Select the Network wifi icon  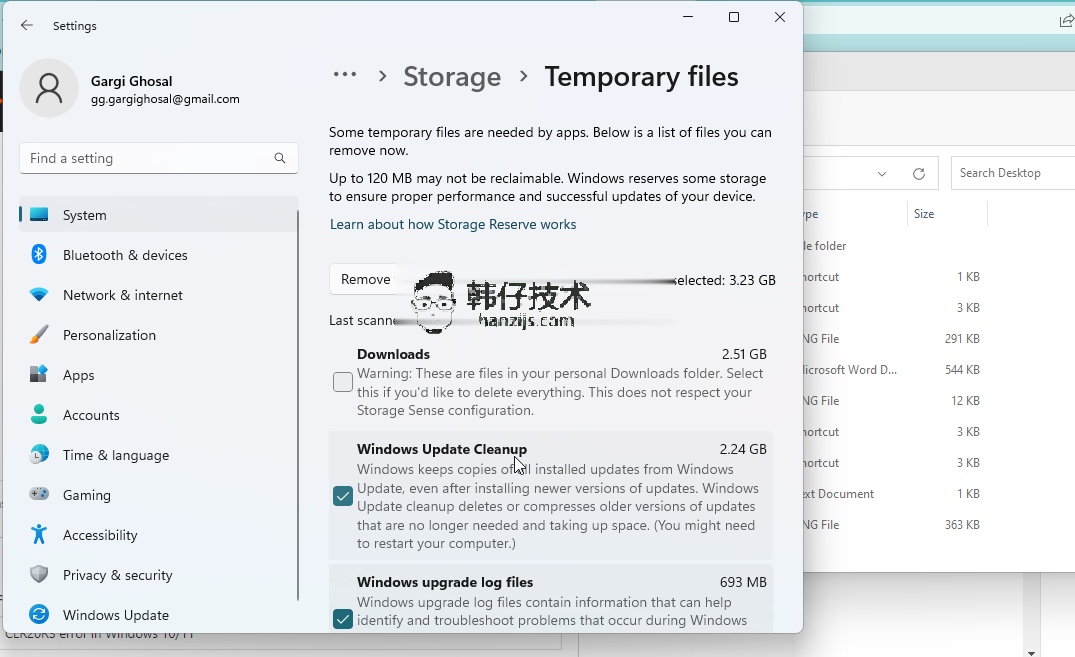39,295
